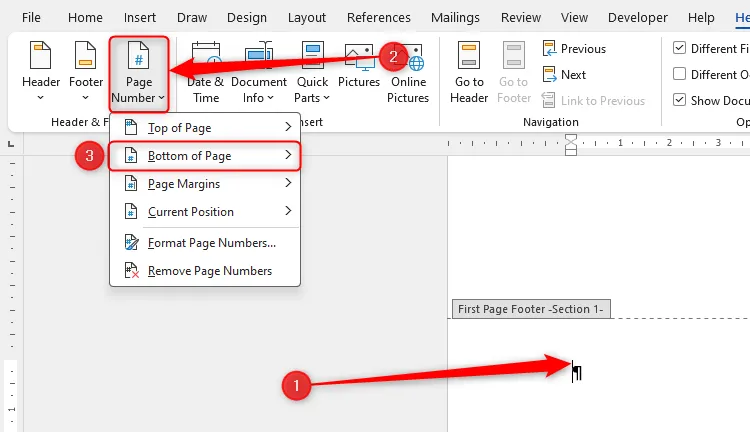Expand Top of Page submenu
This screenshot has height=432, width=750.
pos(205,128)
